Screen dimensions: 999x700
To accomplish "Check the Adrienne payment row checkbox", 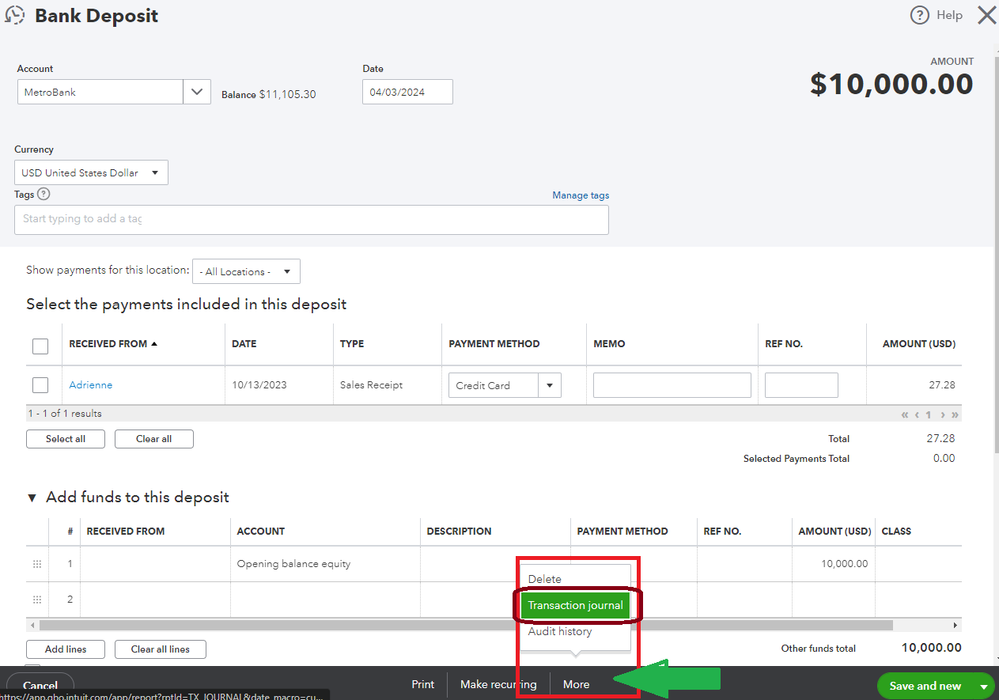I will coord(40,385).
